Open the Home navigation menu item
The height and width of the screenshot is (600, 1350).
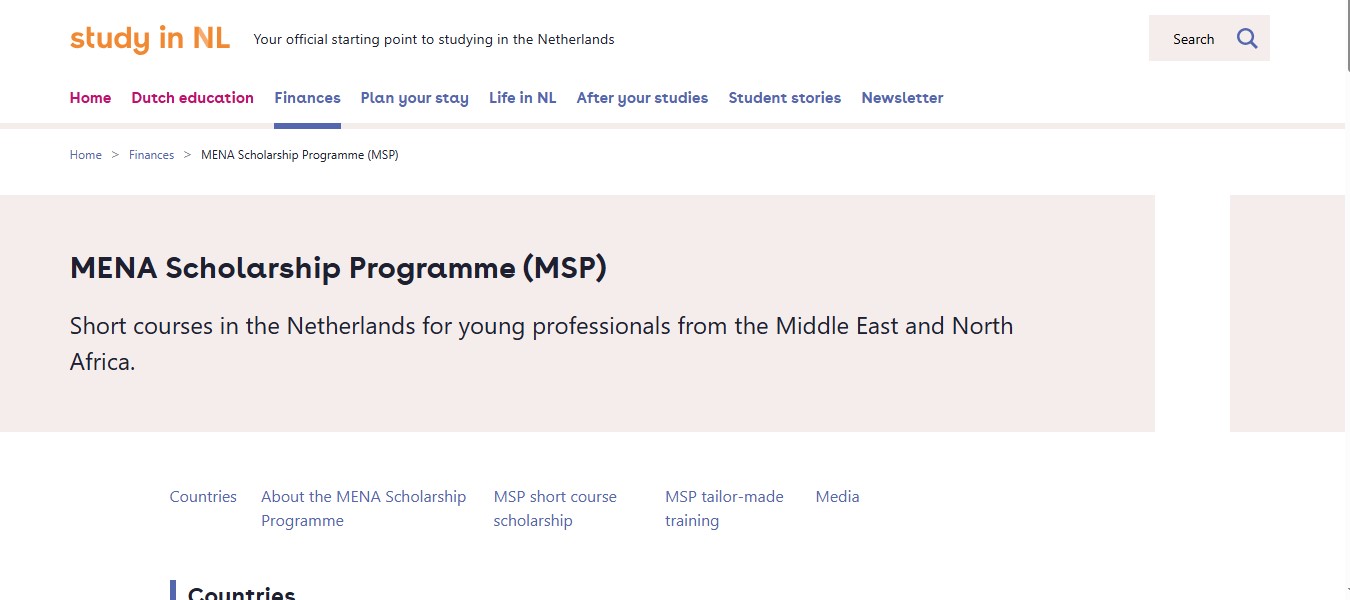pyautogui.click(x=90, y=98)
